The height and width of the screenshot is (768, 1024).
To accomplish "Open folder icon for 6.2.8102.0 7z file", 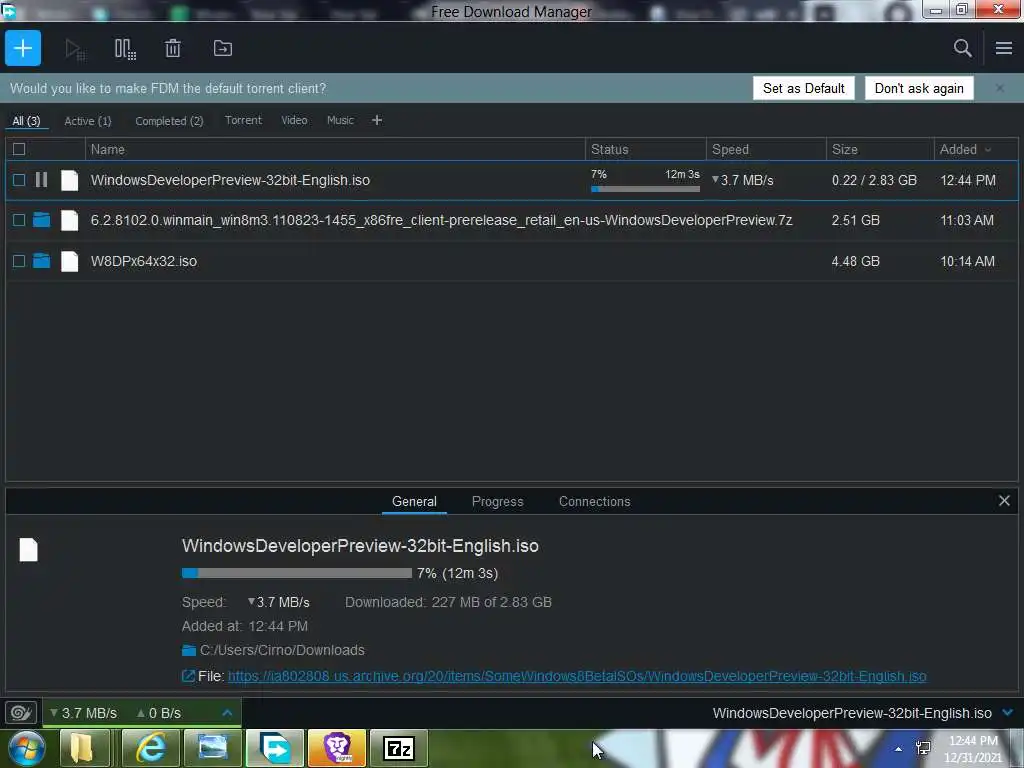I will tap(41, 220).
